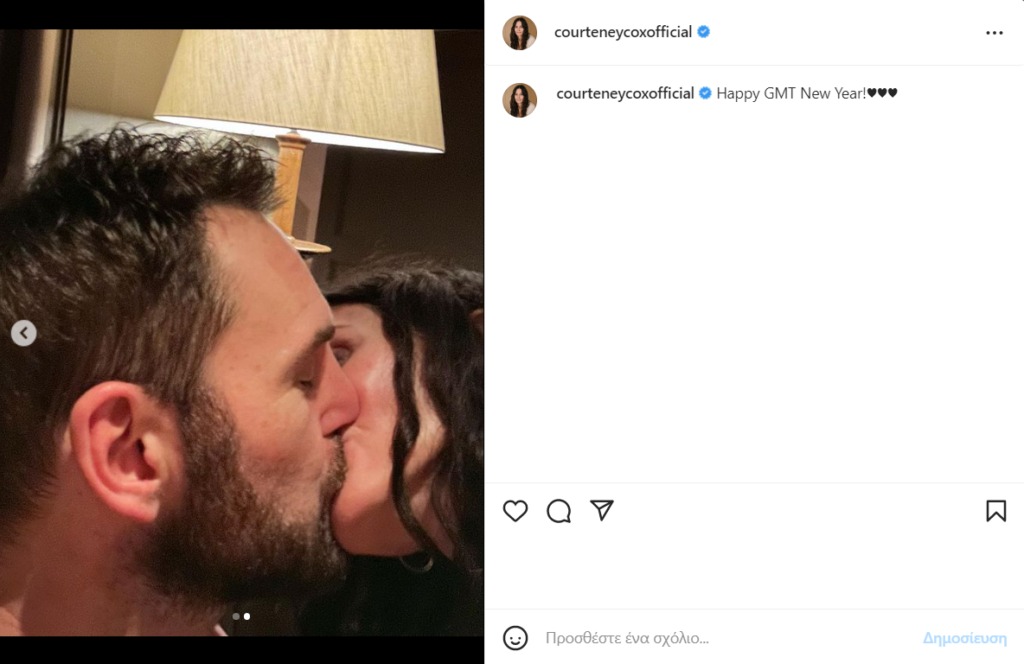
Task: Like the post with the heart icon
Action: (x=515, y=511)
